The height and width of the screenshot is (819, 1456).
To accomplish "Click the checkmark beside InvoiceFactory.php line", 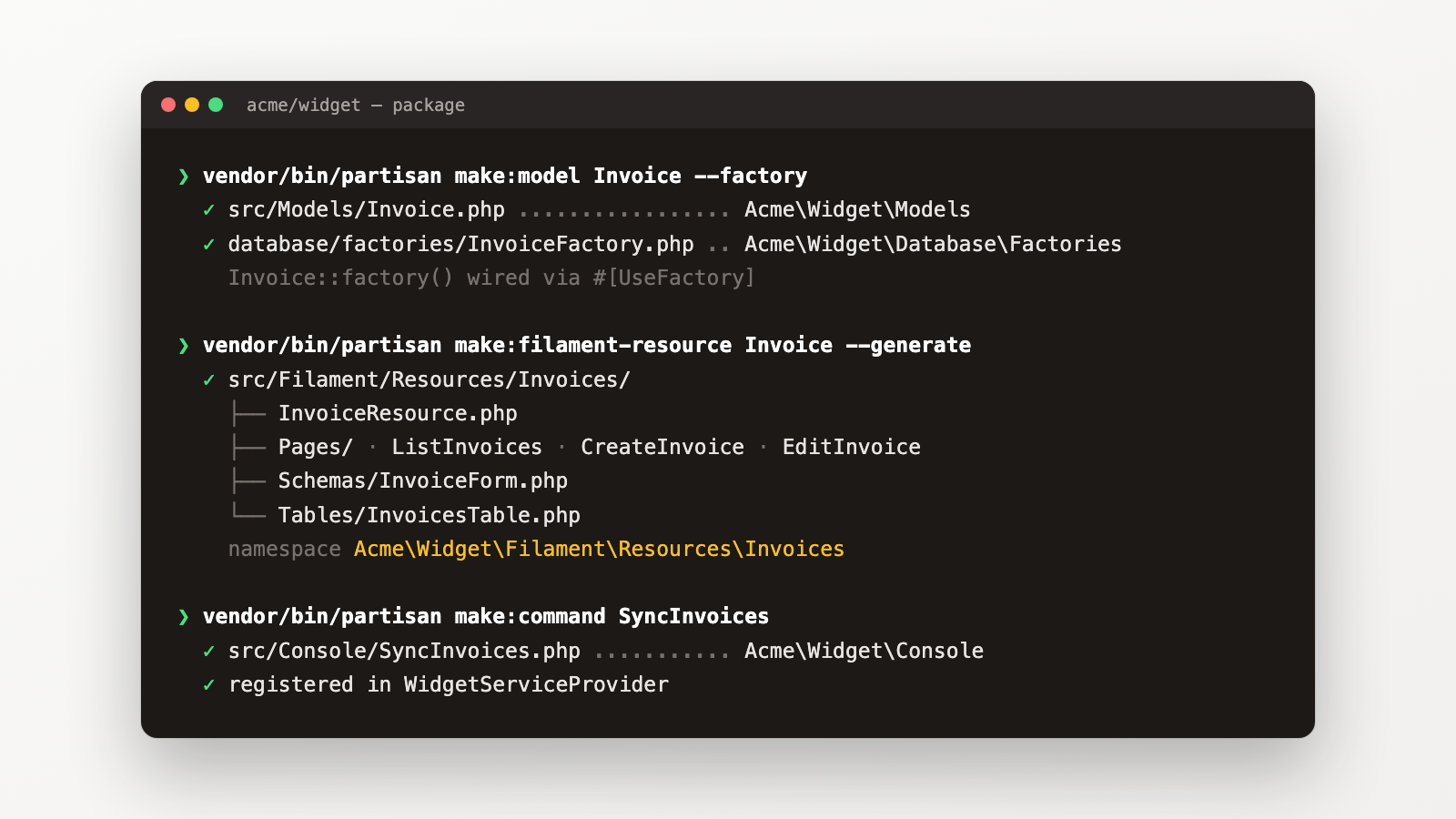I will coord(209,245).
